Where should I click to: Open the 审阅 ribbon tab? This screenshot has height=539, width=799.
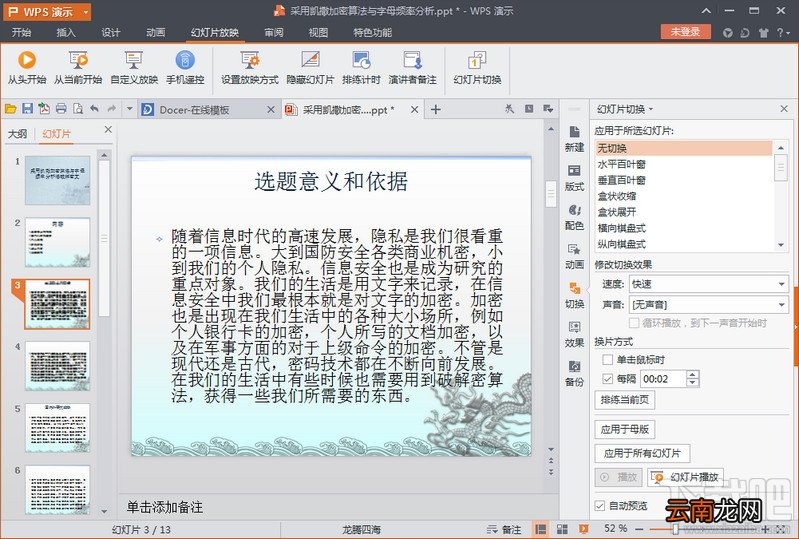click(274, 32)
